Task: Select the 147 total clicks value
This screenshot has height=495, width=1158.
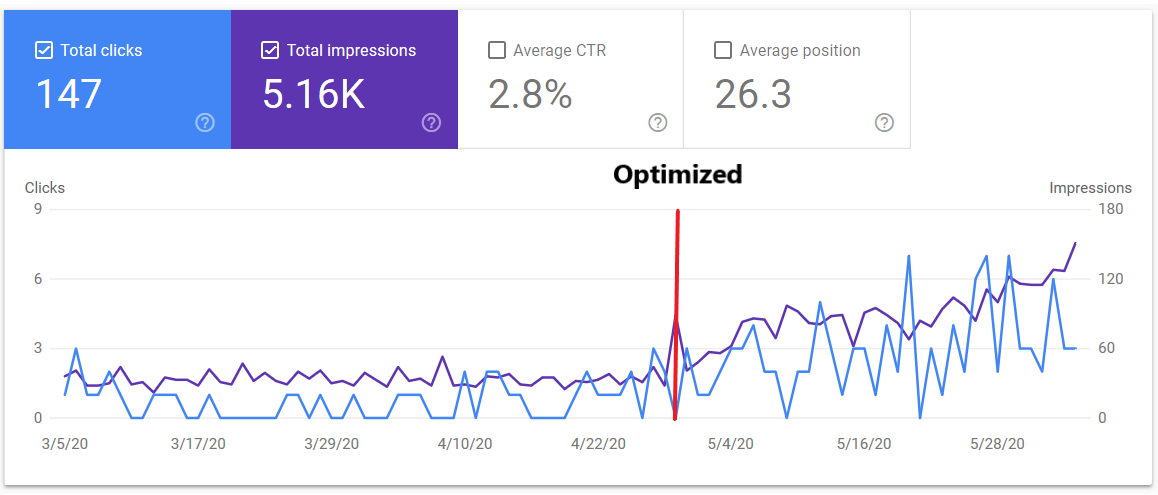Action: 69,94
